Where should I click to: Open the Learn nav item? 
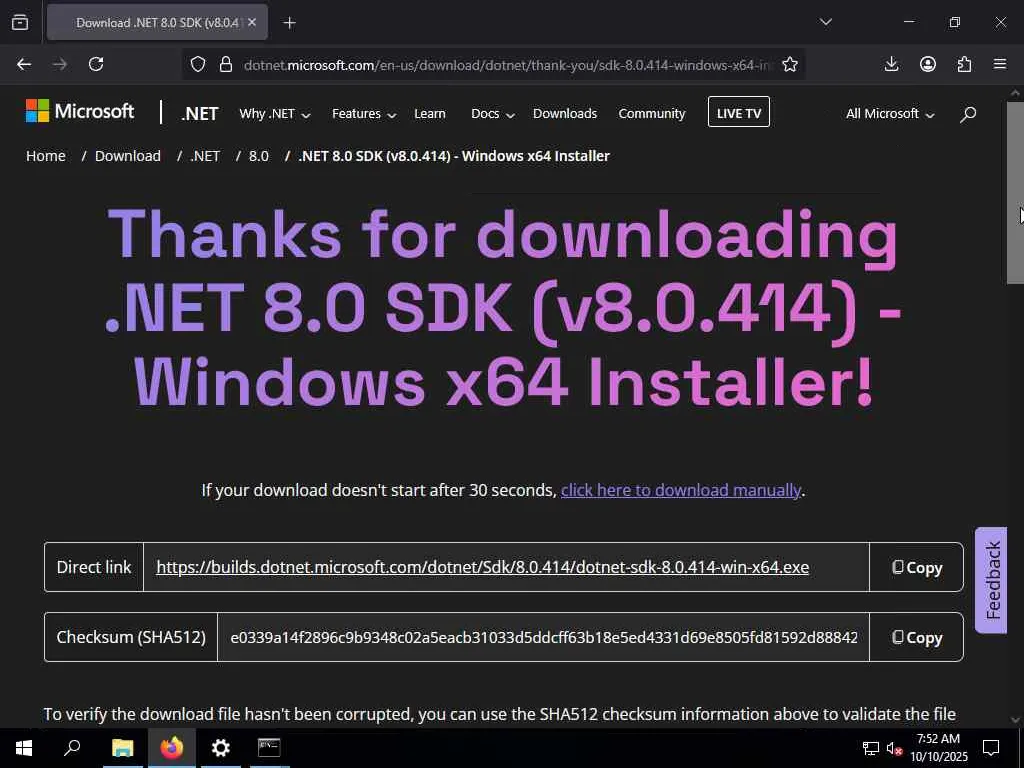point(430,114)
